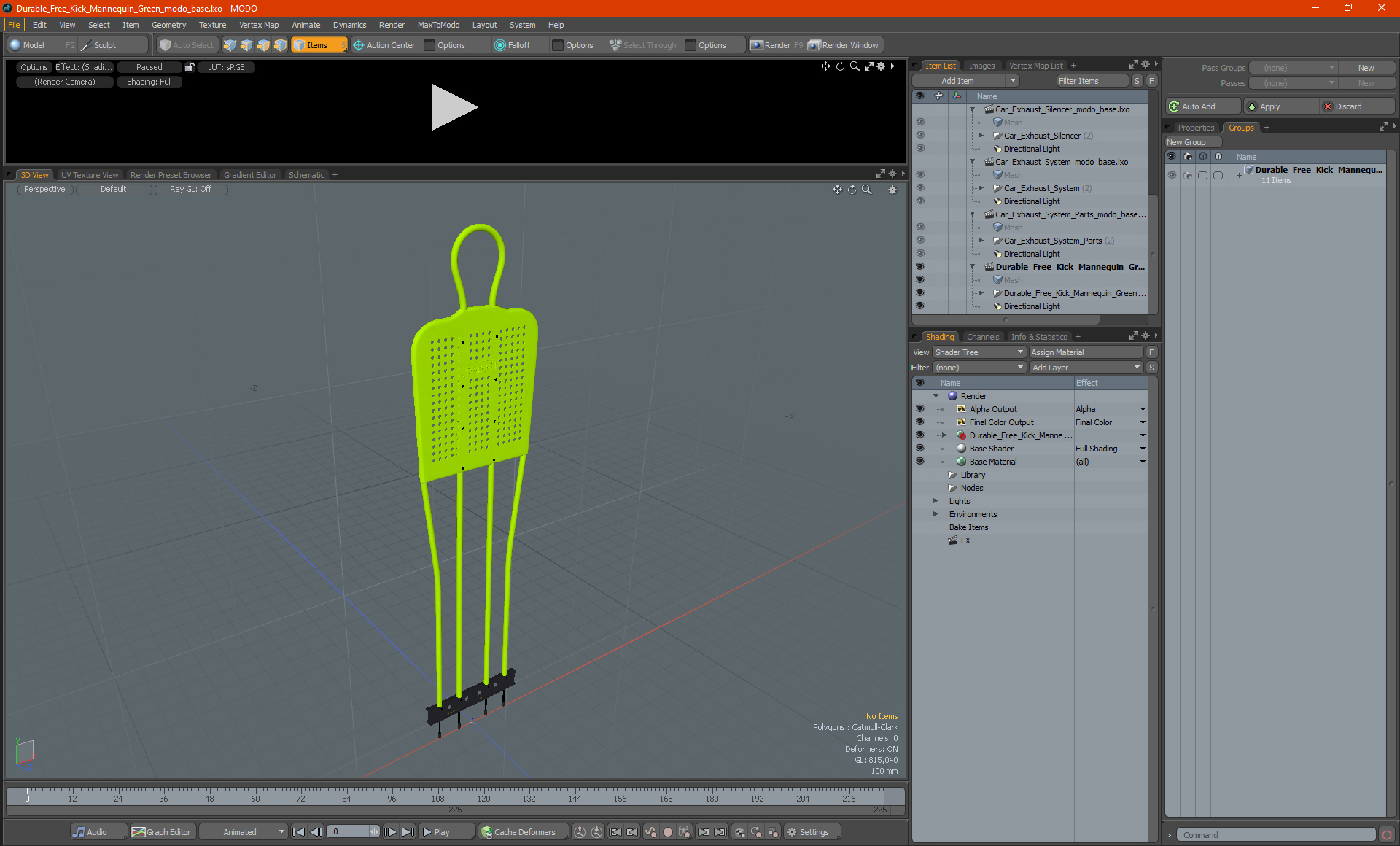Collapse Car_Exhaust_Silencer_modo_base.lxo scene
This screenshot has height=846, width=1400.
[x=973, y=109]
